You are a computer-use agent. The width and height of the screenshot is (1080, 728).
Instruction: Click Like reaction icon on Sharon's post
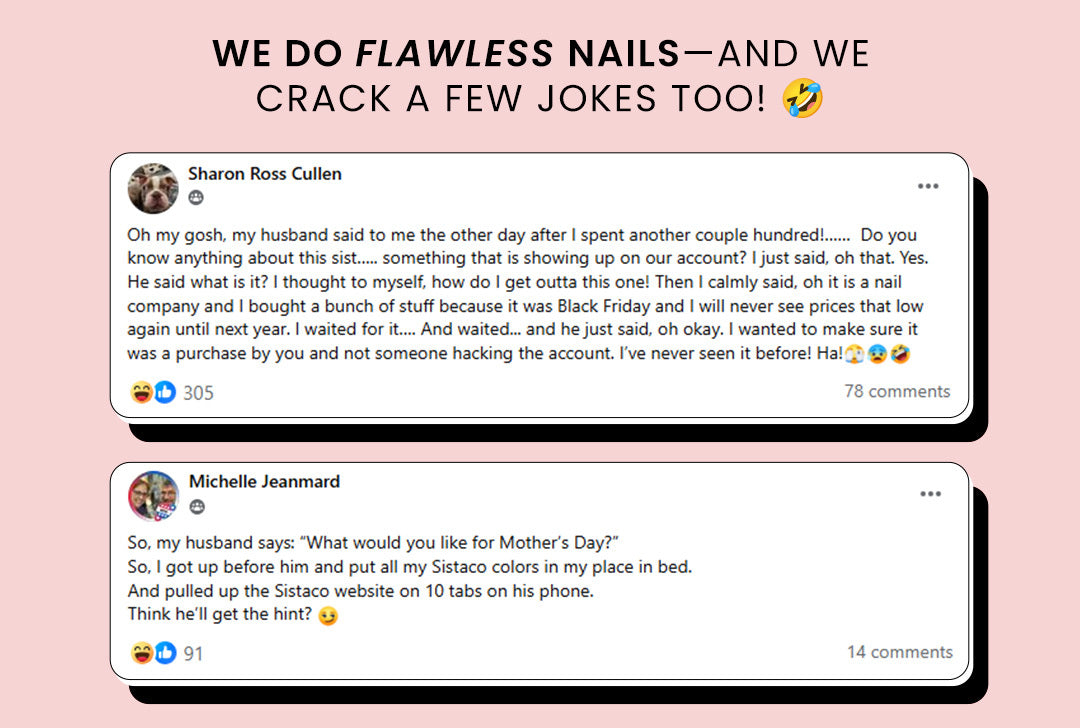(165, 392)
